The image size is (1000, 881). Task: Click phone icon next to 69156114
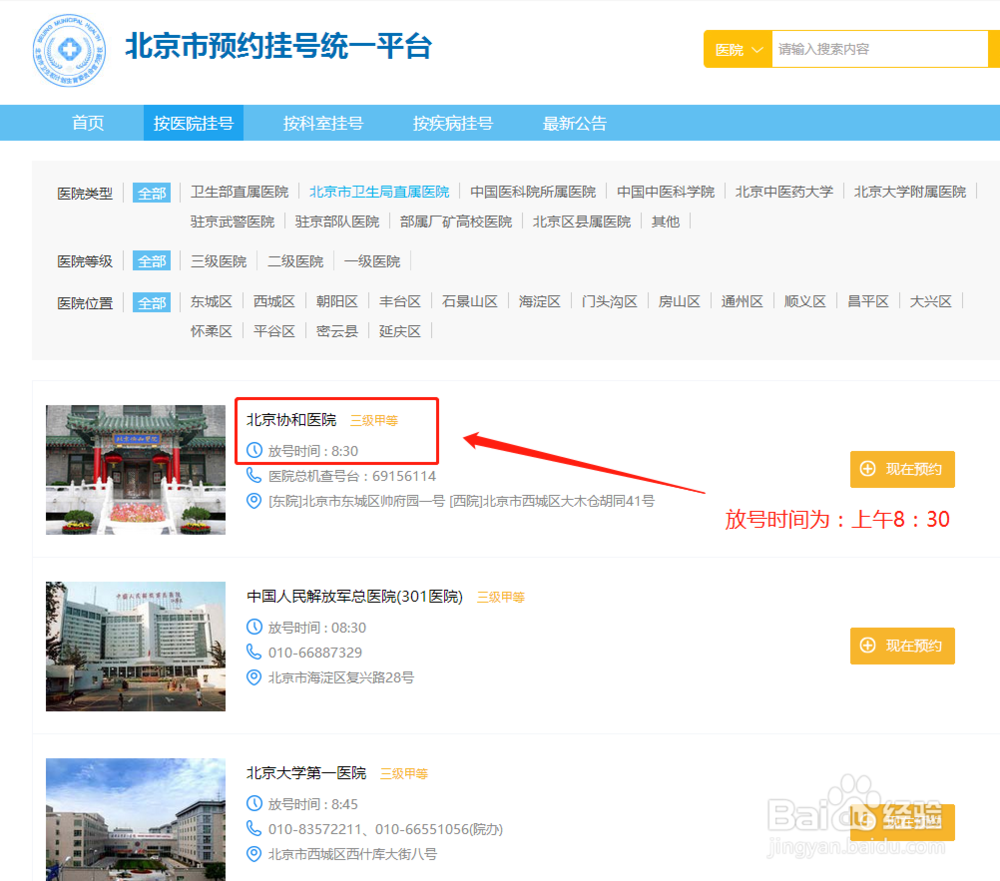254,475
